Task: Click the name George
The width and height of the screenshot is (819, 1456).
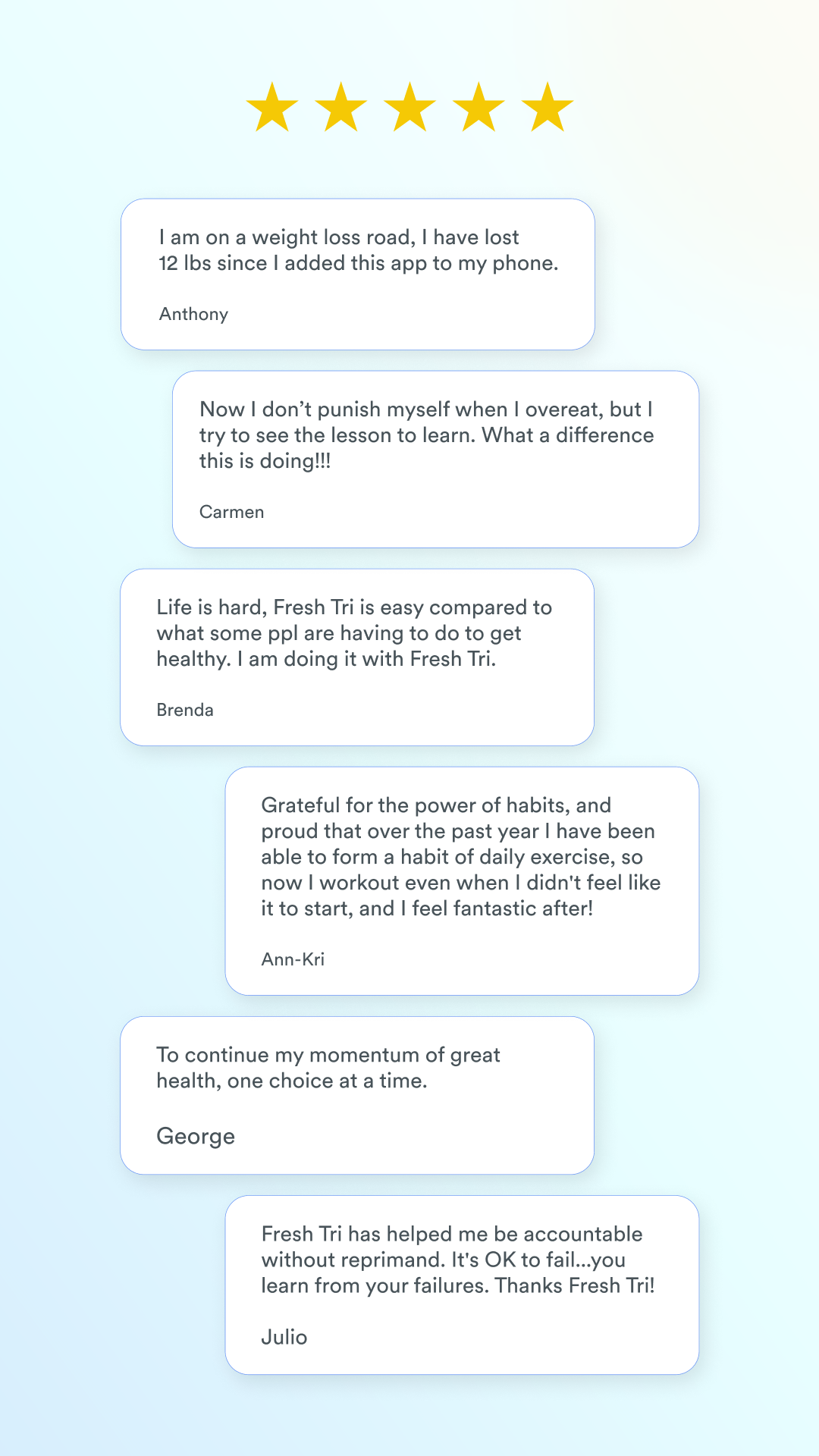Action: [196, 1137]
